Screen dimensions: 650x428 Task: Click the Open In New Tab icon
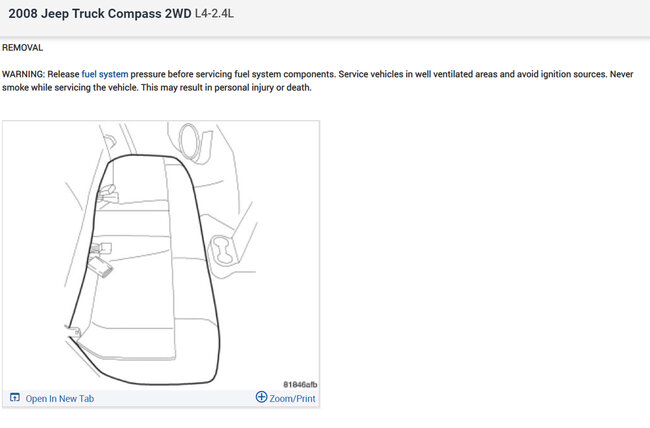(15, 397)
